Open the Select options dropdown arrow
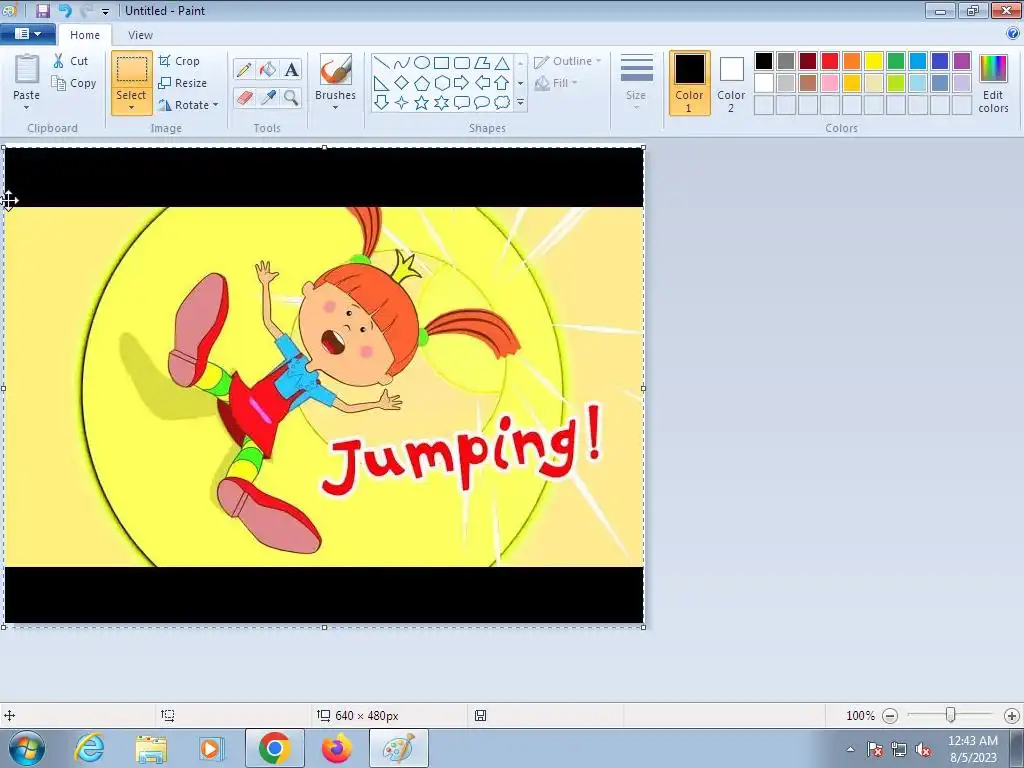Image resolution: width=1024 pixels, height=768 pixels. click(x=131, y=108)
